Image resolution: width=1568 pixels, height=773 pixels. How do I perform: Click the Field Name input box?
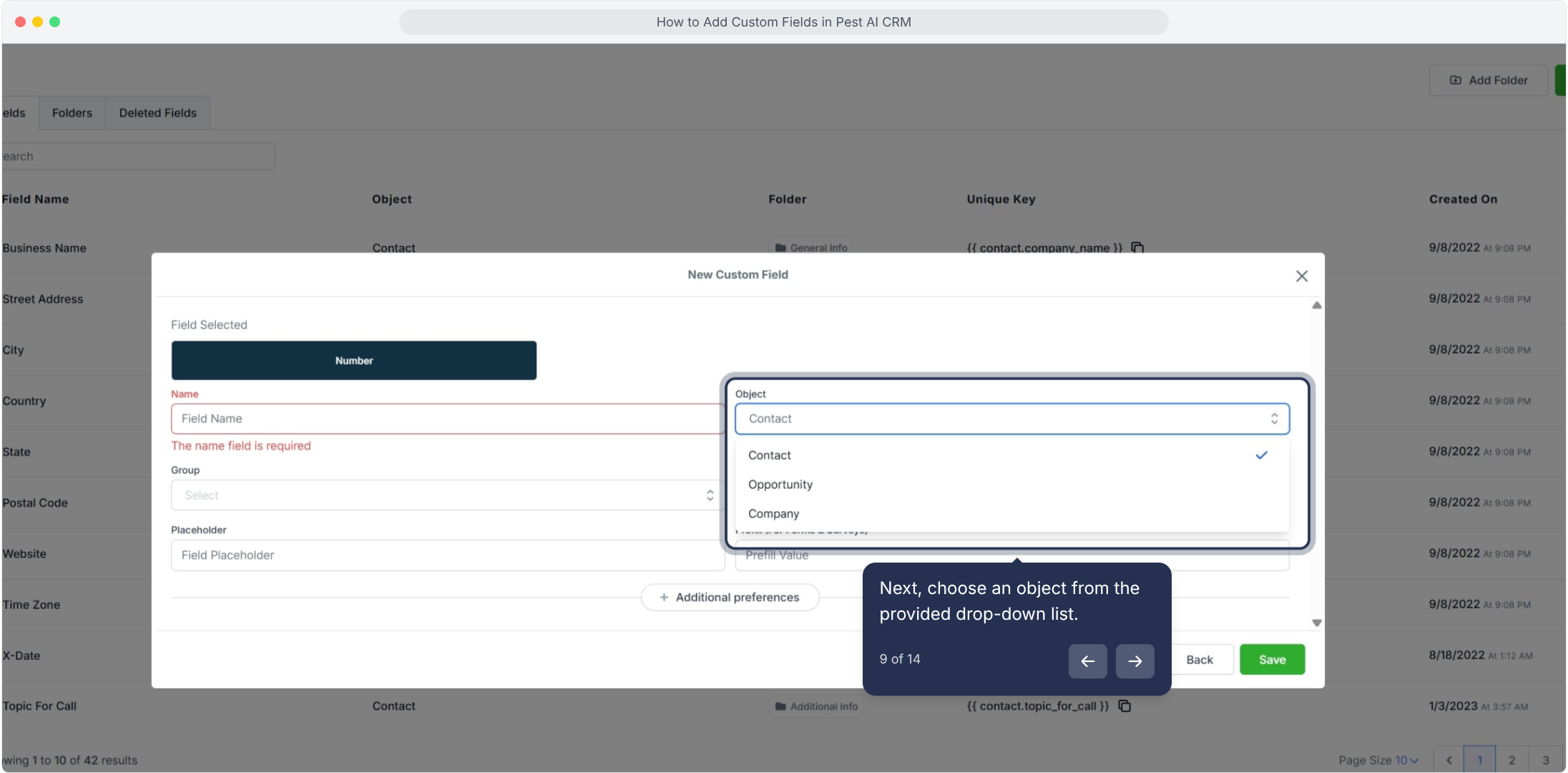(x=448, y=419)
